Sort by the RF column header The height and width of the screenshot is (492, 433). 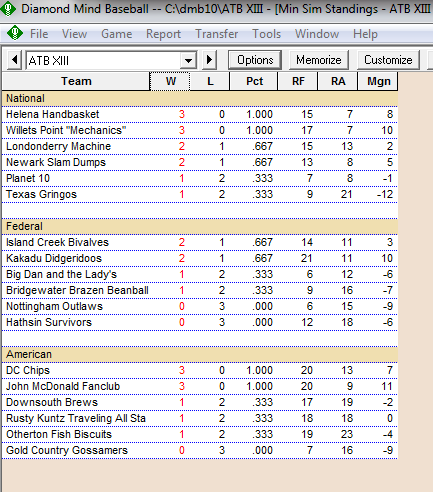(298, 81)
